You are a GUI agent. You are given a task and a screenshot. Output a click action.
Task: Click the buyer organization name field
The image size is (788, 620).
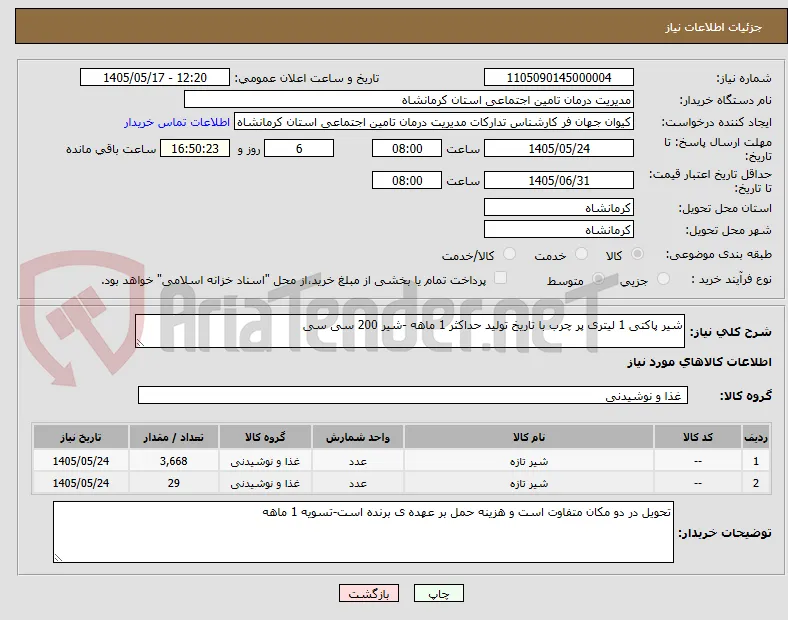[x=409, y=99]
